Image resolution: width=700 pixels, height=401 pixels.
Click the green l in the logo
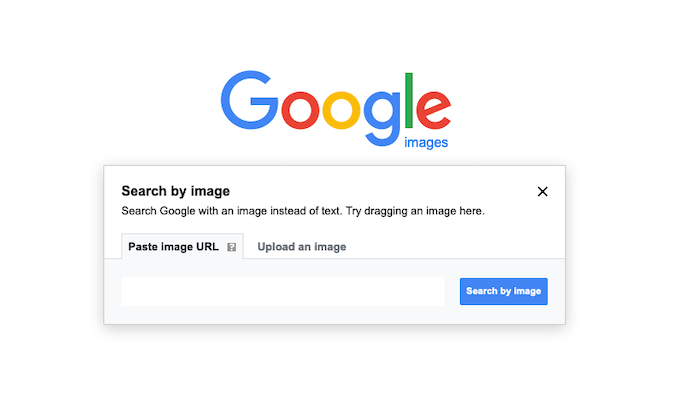[x=408, y=100]
